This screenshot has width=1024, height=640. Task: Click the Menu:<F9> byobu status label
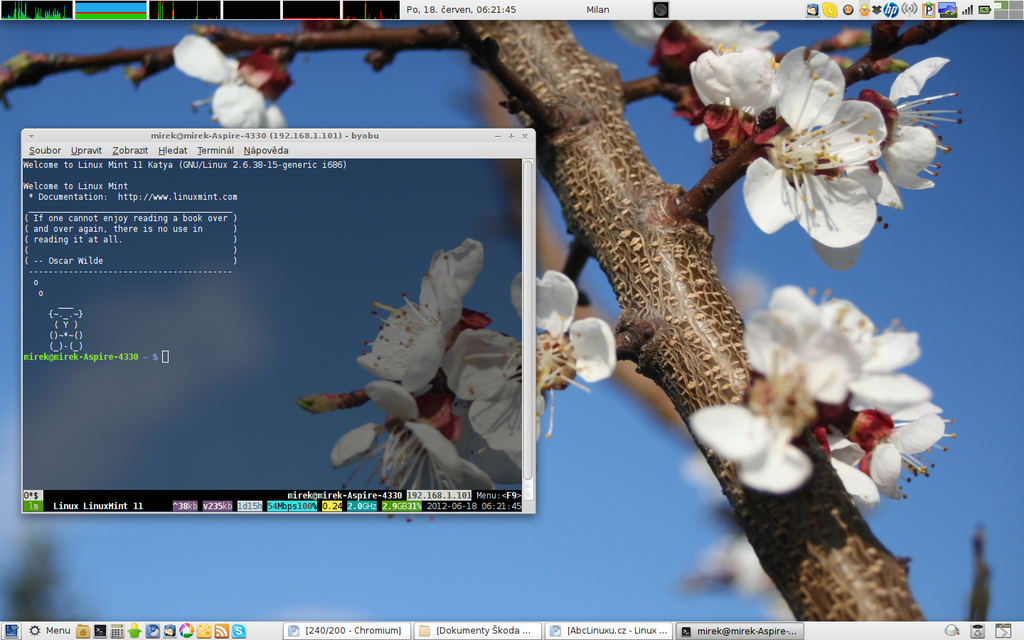498,496
